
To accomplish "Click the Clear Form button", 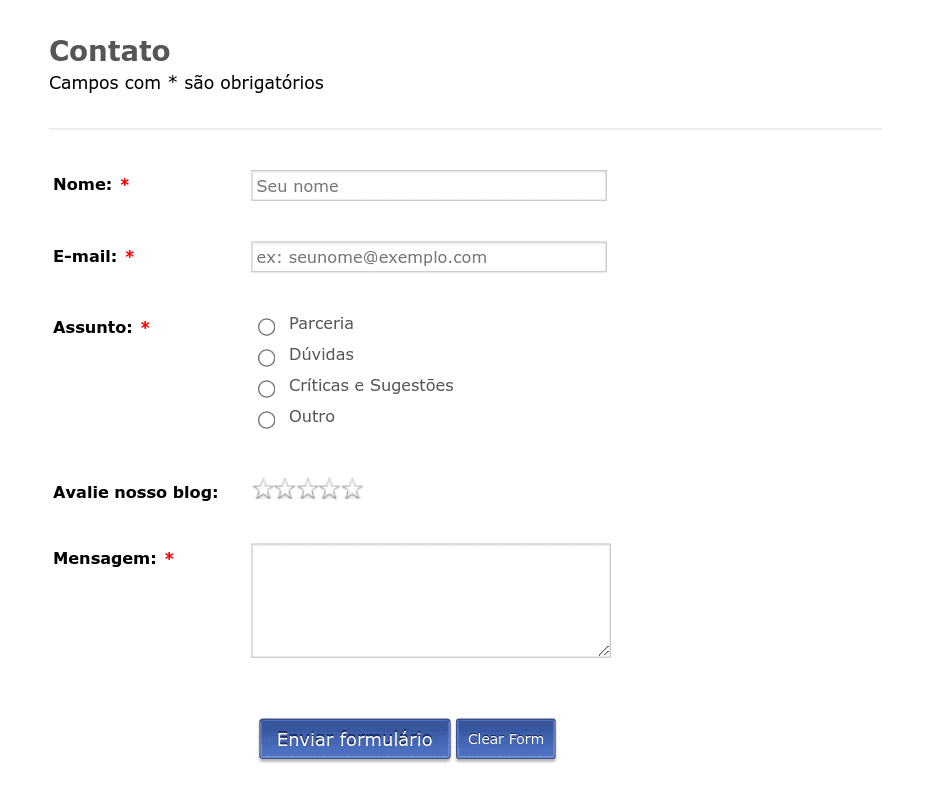I will click(506, 739).
